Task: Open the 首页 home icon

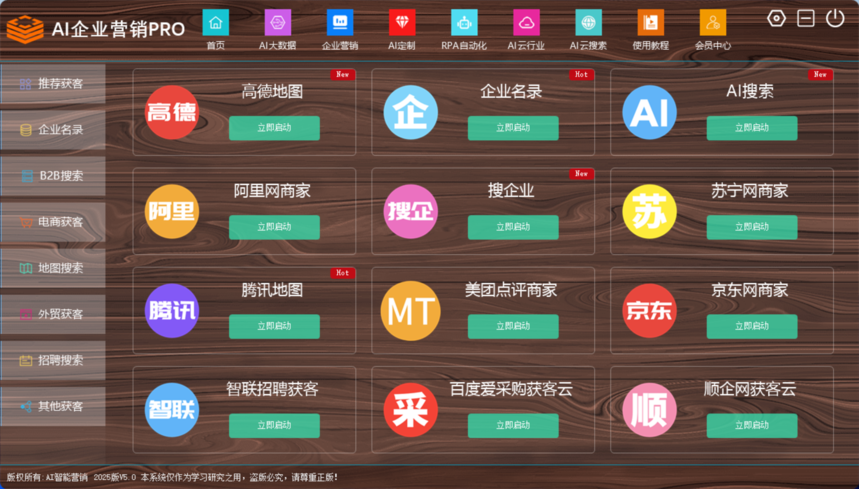Action: (216, 22)
